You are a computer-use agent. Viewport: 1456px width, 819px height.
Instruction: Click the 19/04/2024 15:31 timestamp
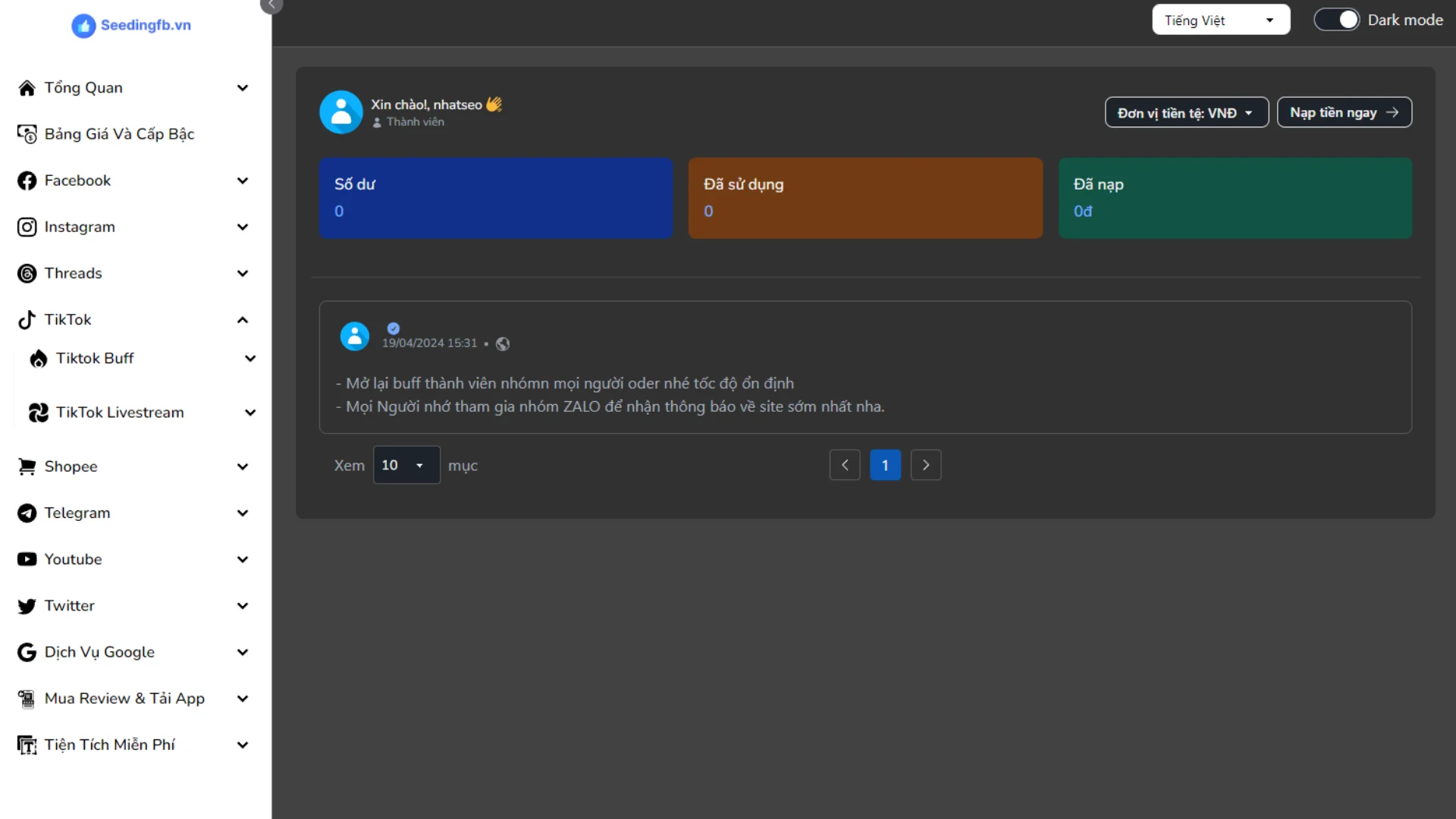click(x=429, y=344)
